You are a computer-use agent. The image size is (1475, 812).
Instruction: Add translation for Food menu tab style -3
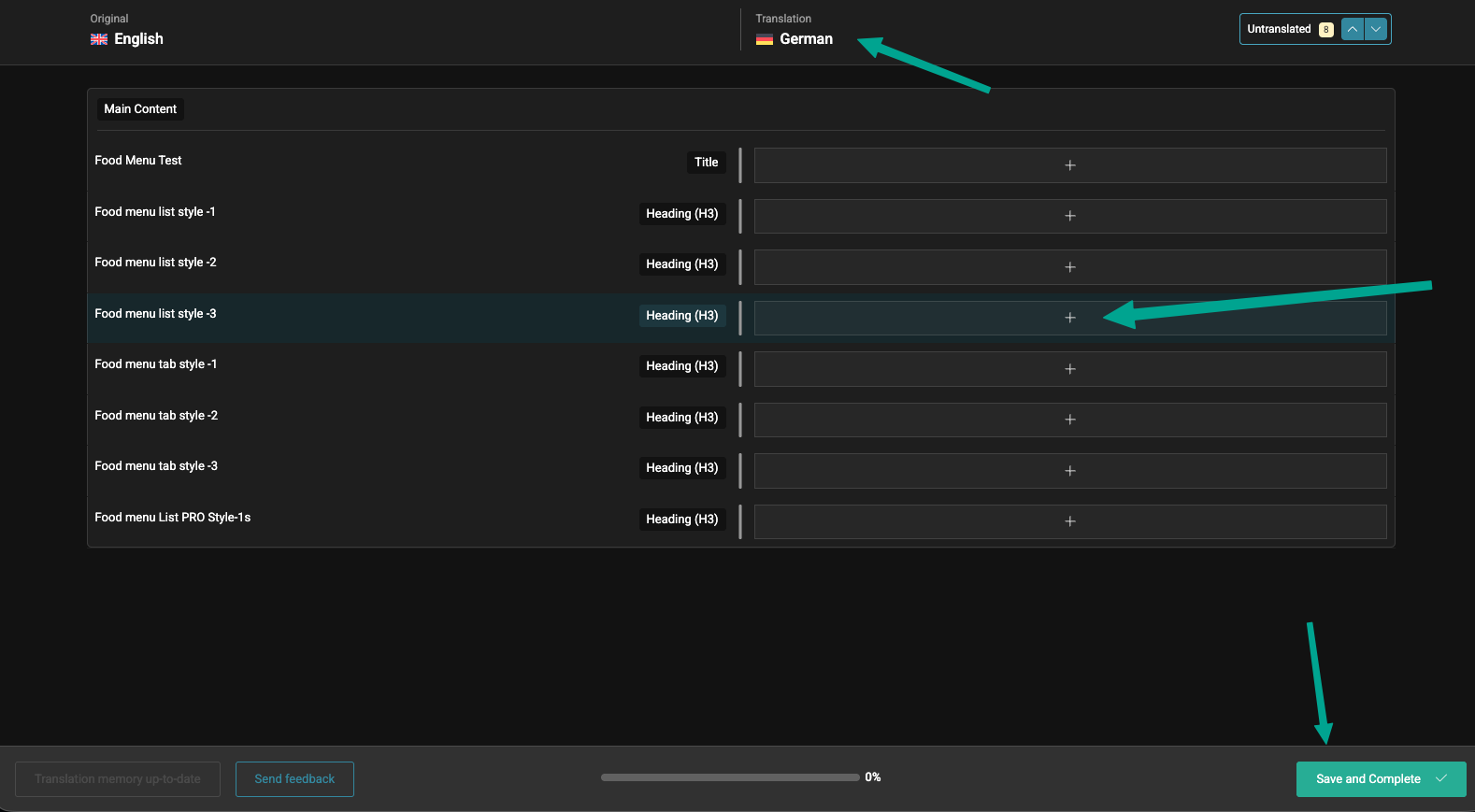[1070, 471]
